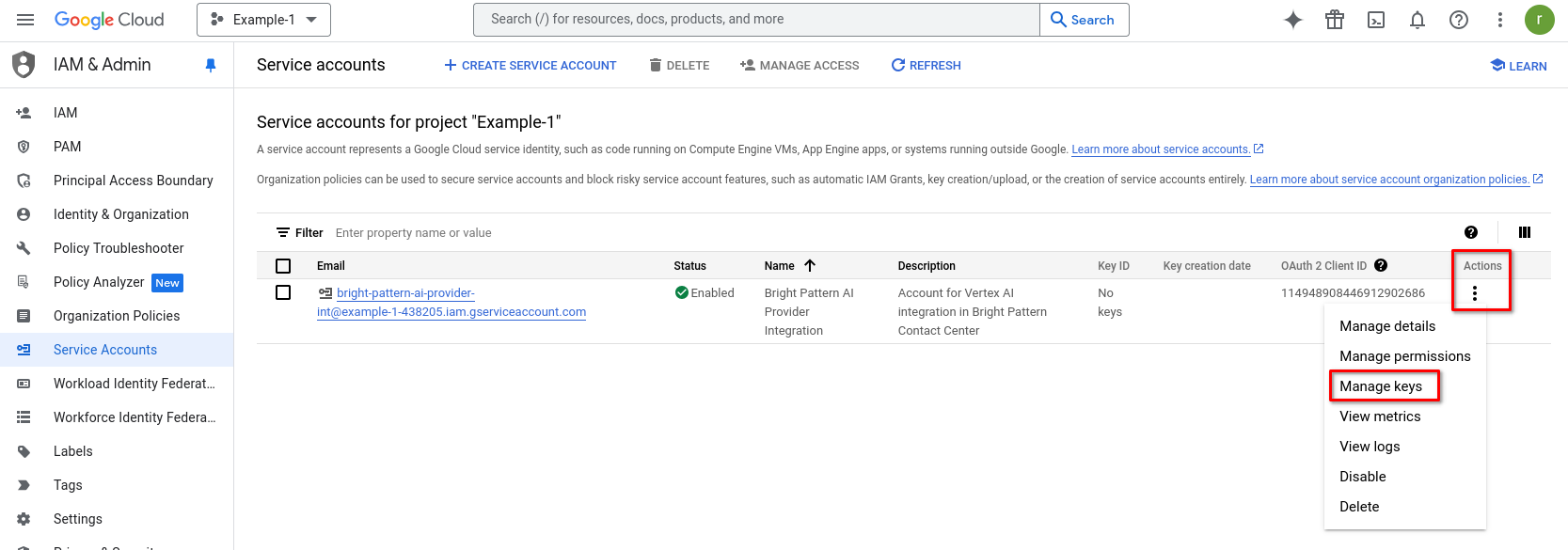The height and width of the screenshot is (550, 1568).
Task: Open column display options icon
Action: point(1525,232)
